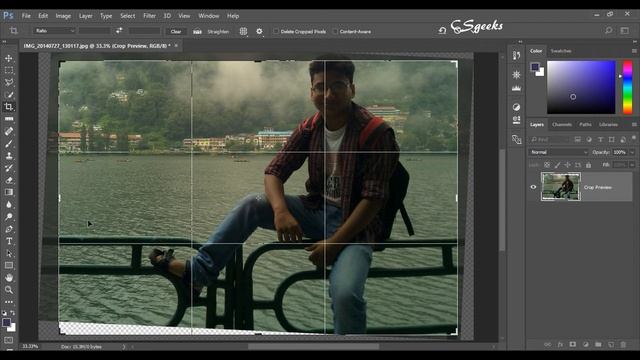
Task: Switch to the Paths tab
Action: tap(585, 124)
